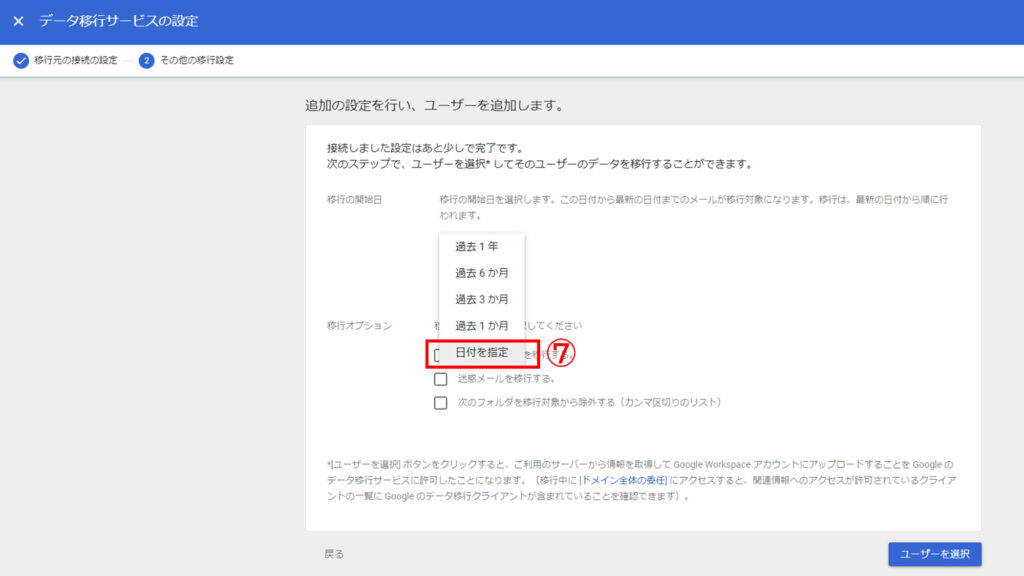This screenshot has height=576, width=1024.
Task: Click the 移行の開始日 field label
Action: click(x=354, y=200)
